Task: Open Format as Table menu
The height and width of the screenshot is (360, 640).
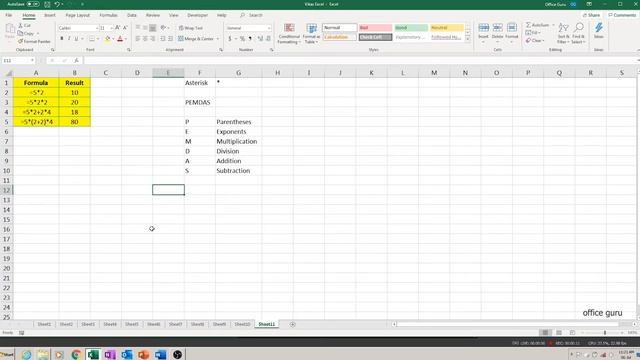Action: coord(311,33)
